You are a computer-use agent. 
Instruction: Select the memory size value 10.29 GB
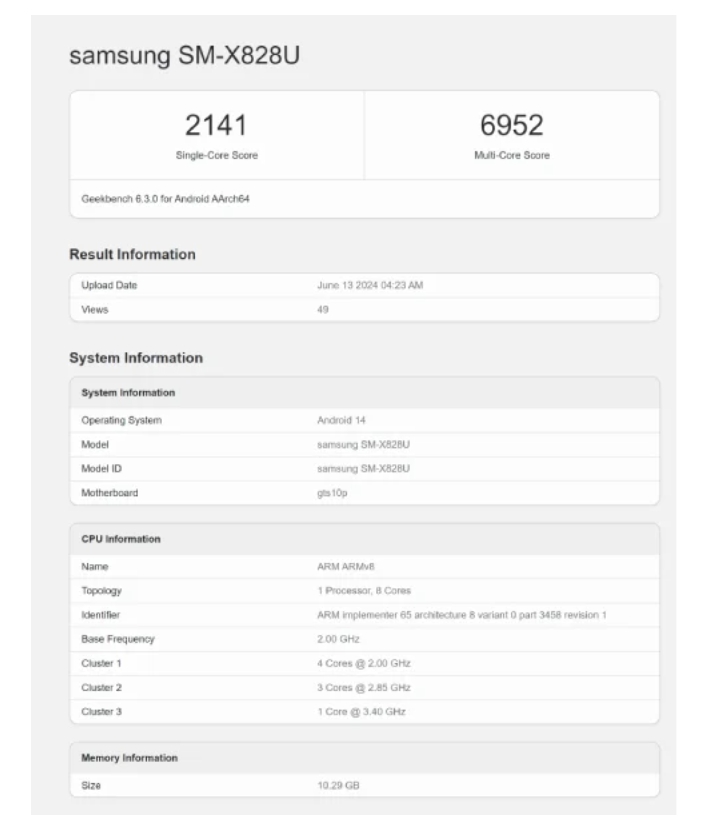click(338, 786)
